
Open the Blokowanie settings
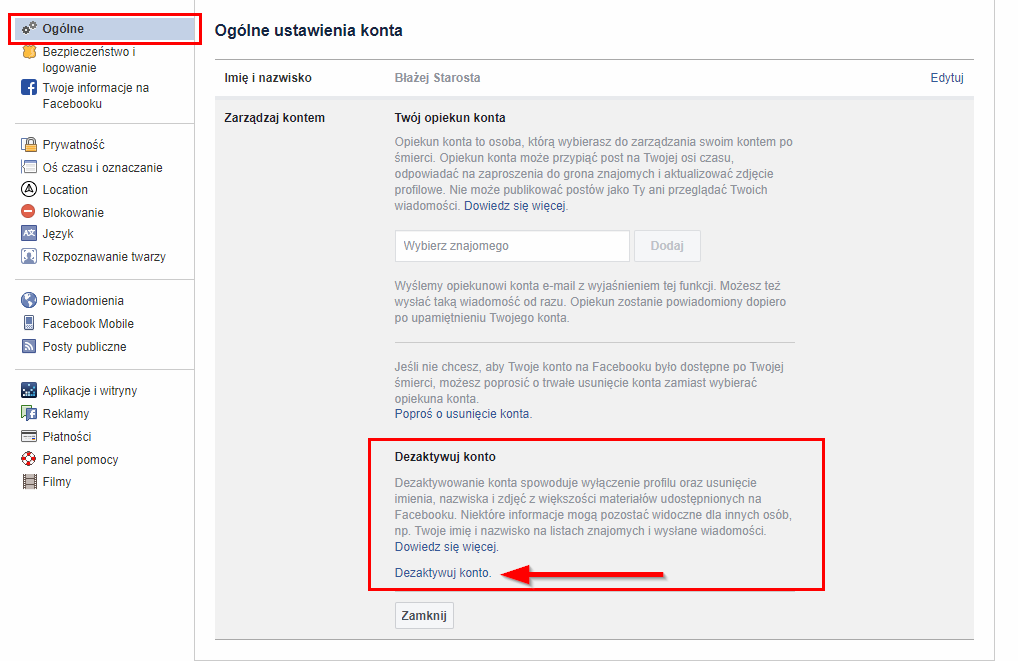(73, 212)
